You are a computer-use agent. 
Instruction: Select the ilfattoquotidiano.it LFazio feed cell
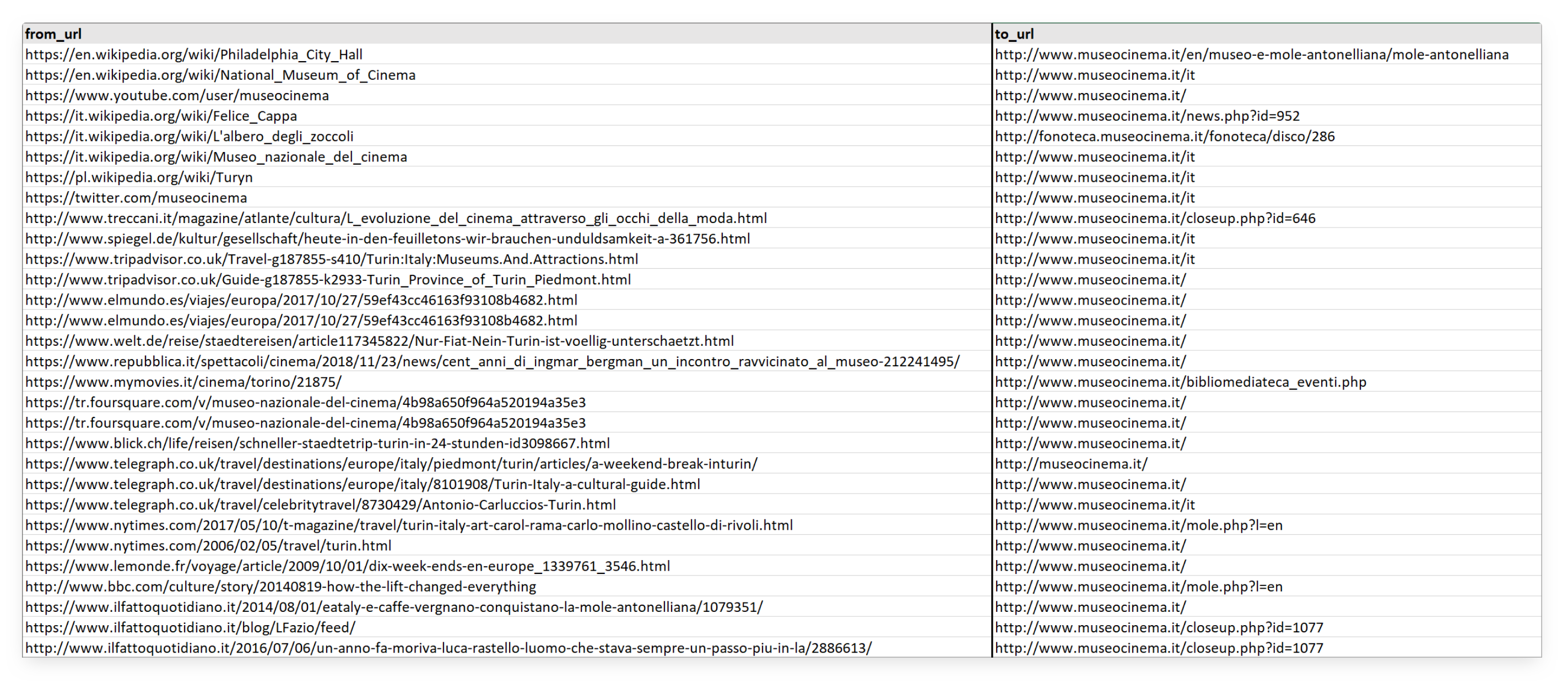190,627
